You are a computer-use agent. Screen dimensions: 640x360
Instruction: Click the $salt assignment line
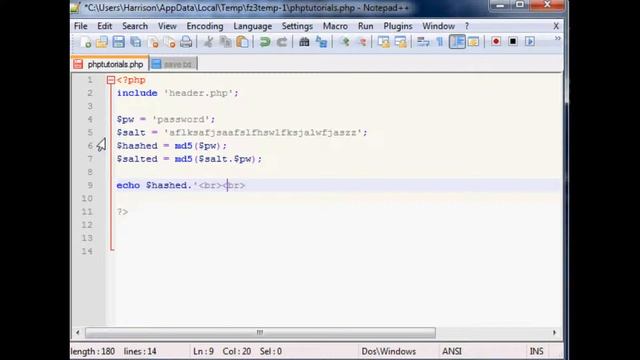242,133
